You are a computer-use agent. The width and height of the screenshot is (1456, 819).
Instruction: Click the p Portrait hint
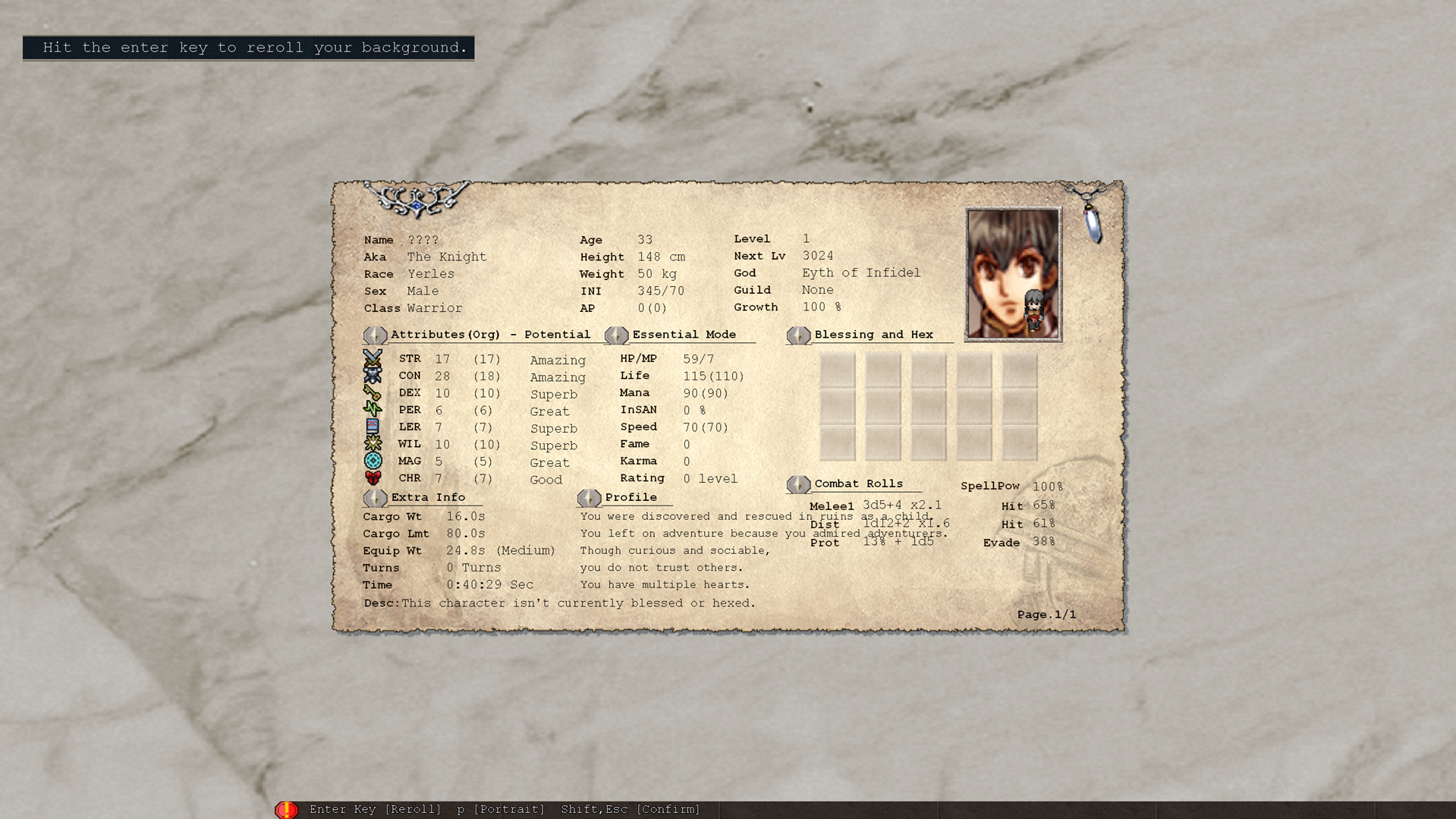point(501,809)
